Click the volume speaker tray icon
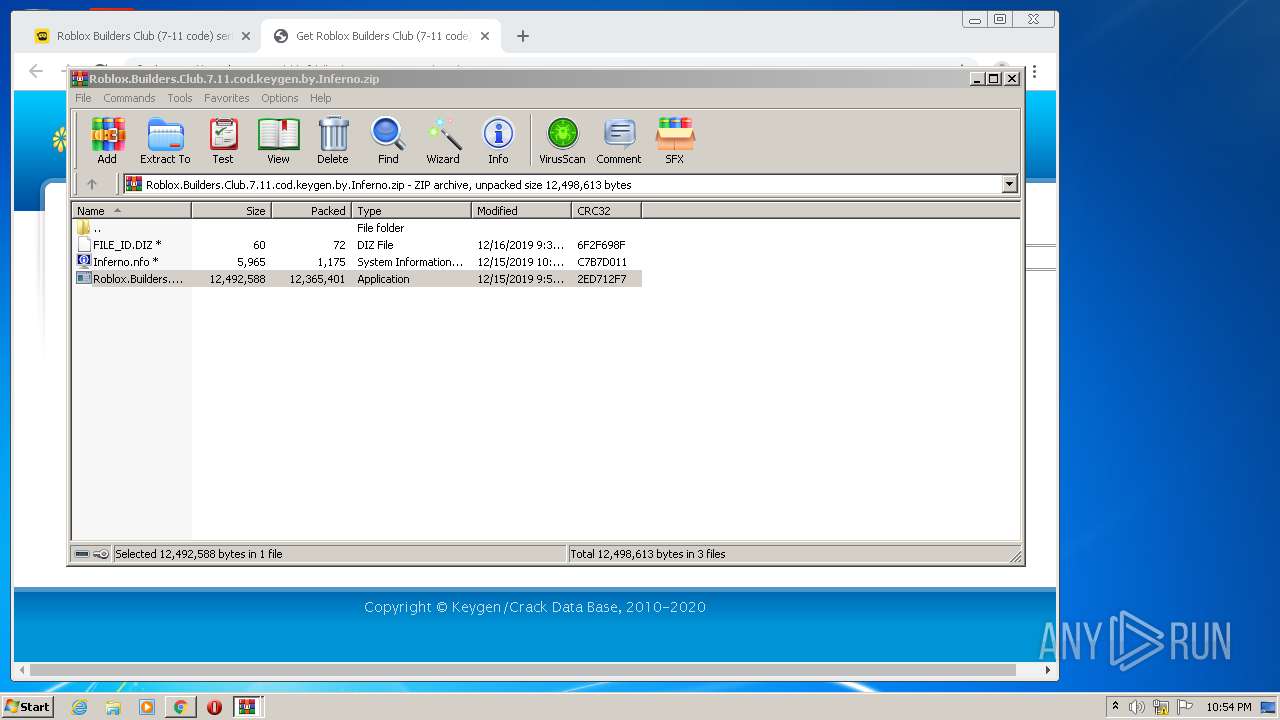The height and width of the screenshot is (720, 1280). pyautogui.click(x=1137, y=707)
